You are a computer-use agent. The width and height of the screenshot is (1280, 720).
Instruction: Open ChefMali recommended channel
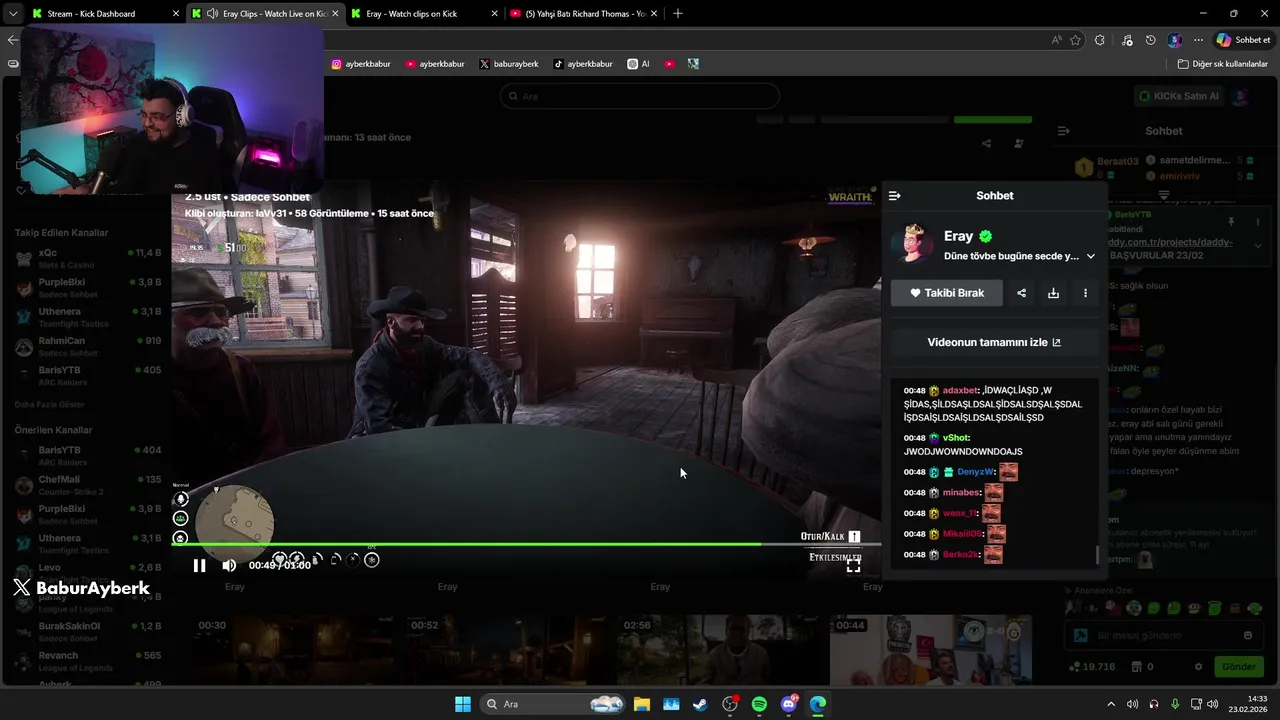coord(88,485)
